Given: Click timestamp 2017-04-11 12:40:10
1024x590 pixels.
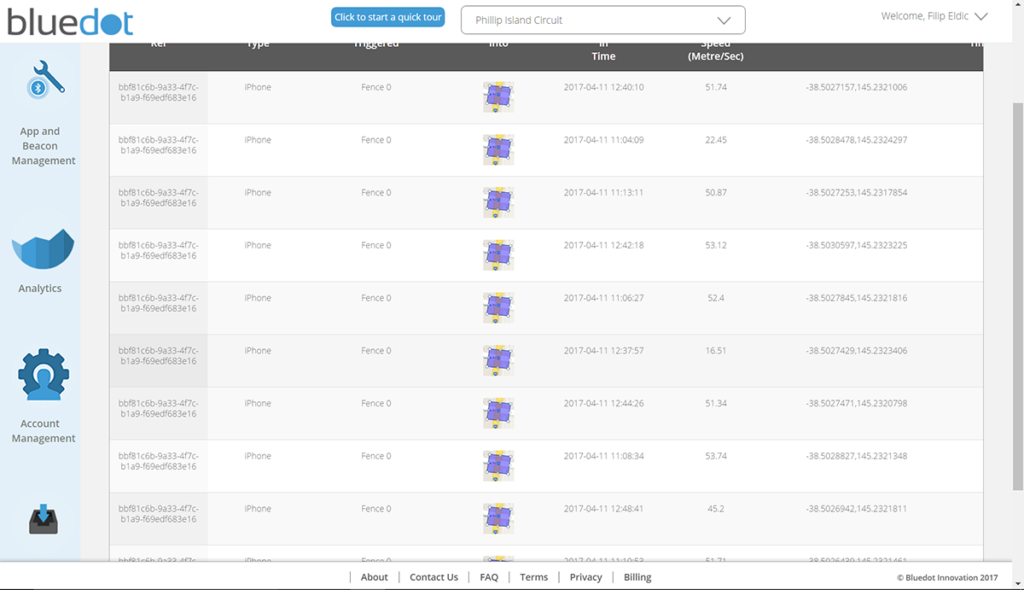Looking at the screenshot, I should [603, 87].
